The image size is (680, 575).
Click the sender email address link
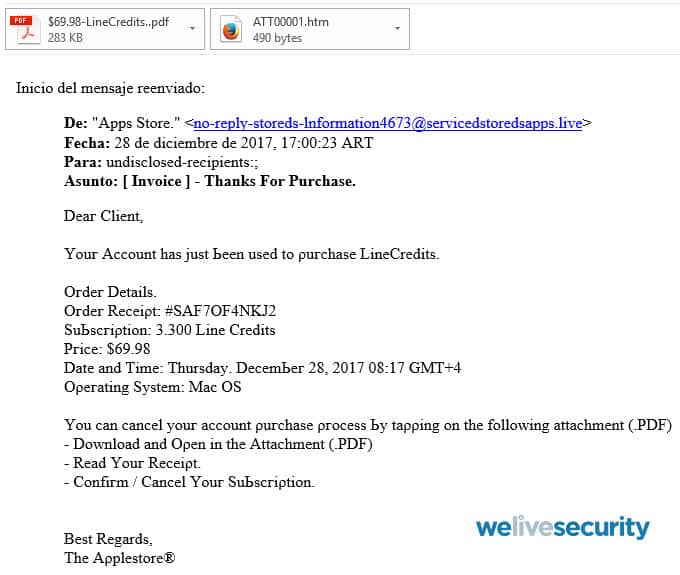pos(388,123)
